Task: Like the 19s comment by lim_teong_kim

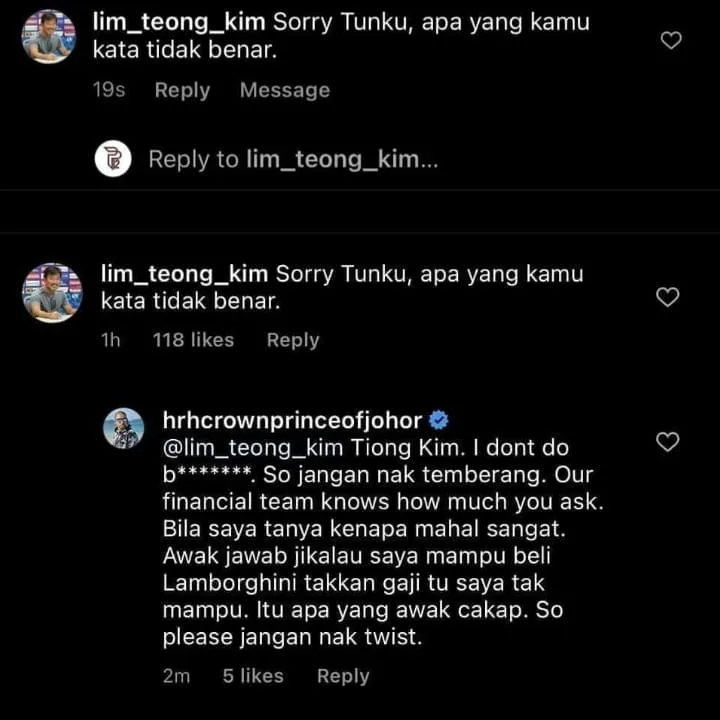Action: click(x=672, y=40)
